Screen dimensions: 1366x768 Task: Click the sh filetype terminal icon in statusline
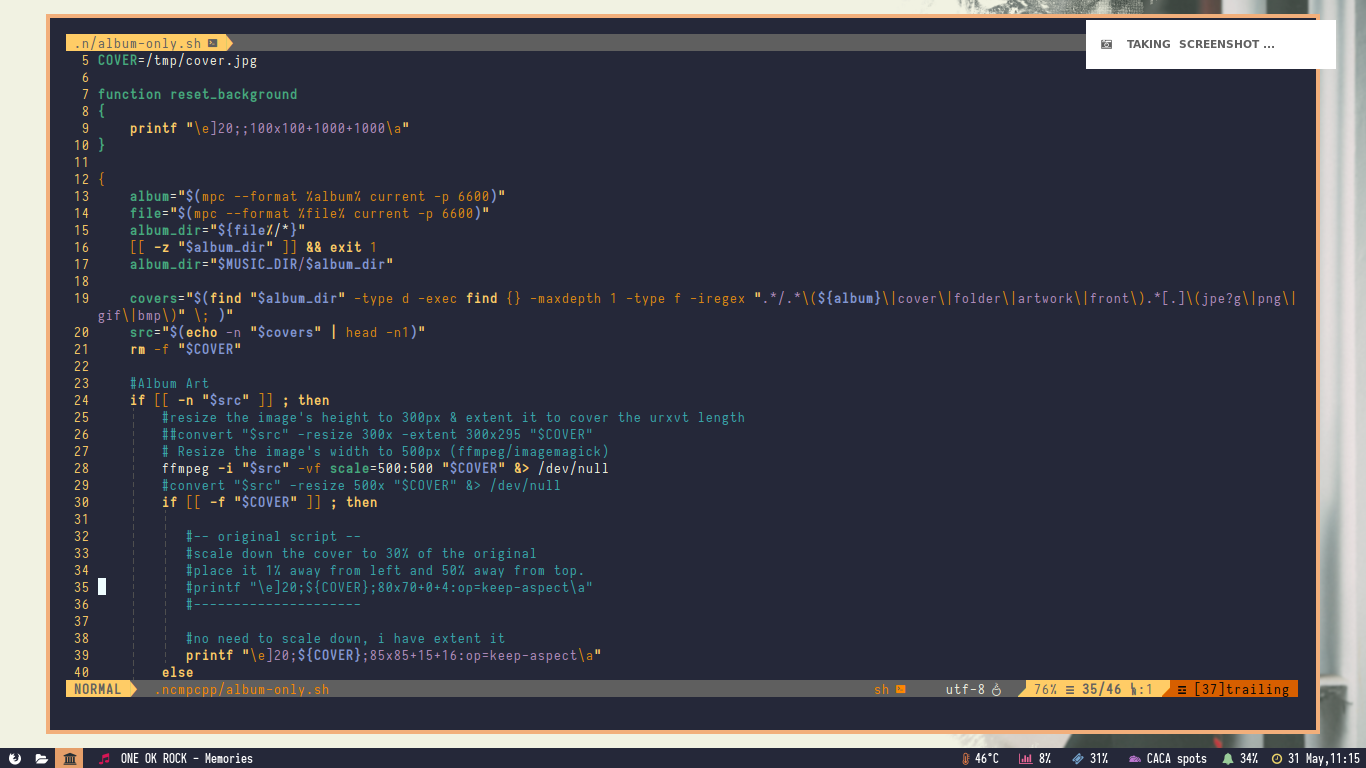[x=900, y=689]
